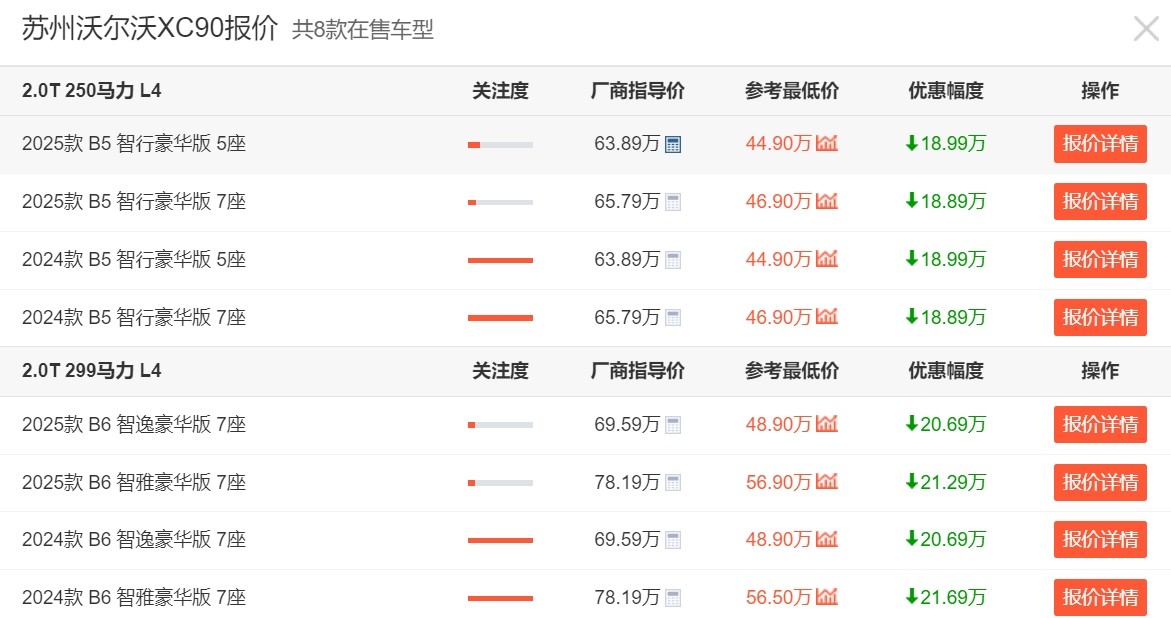
Task: Click attention bar for 2025款 B5 5座
Action: 500,145
